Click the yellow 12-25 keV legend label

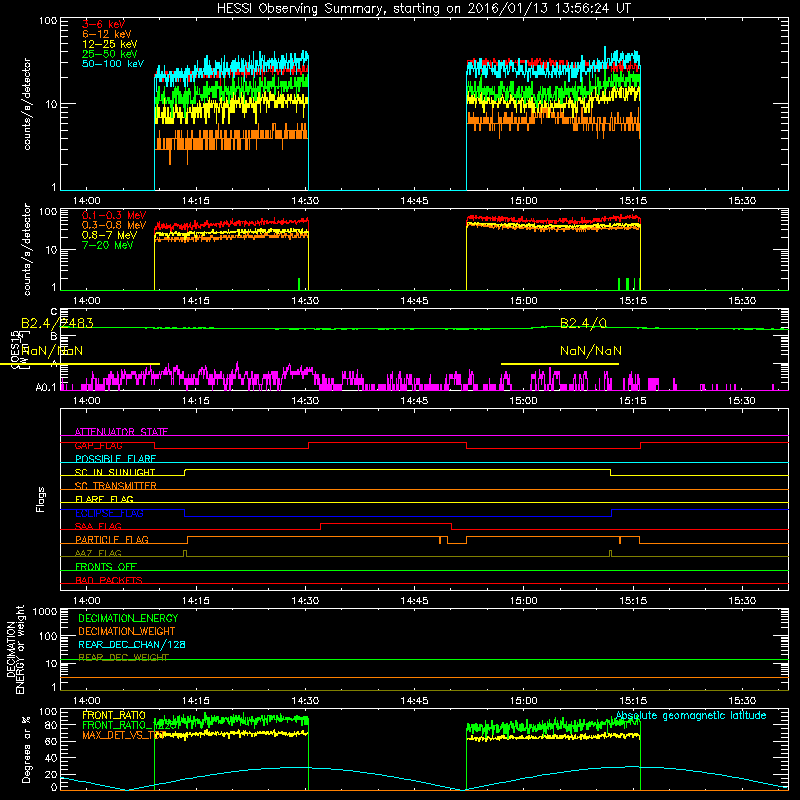pos(110,44)
